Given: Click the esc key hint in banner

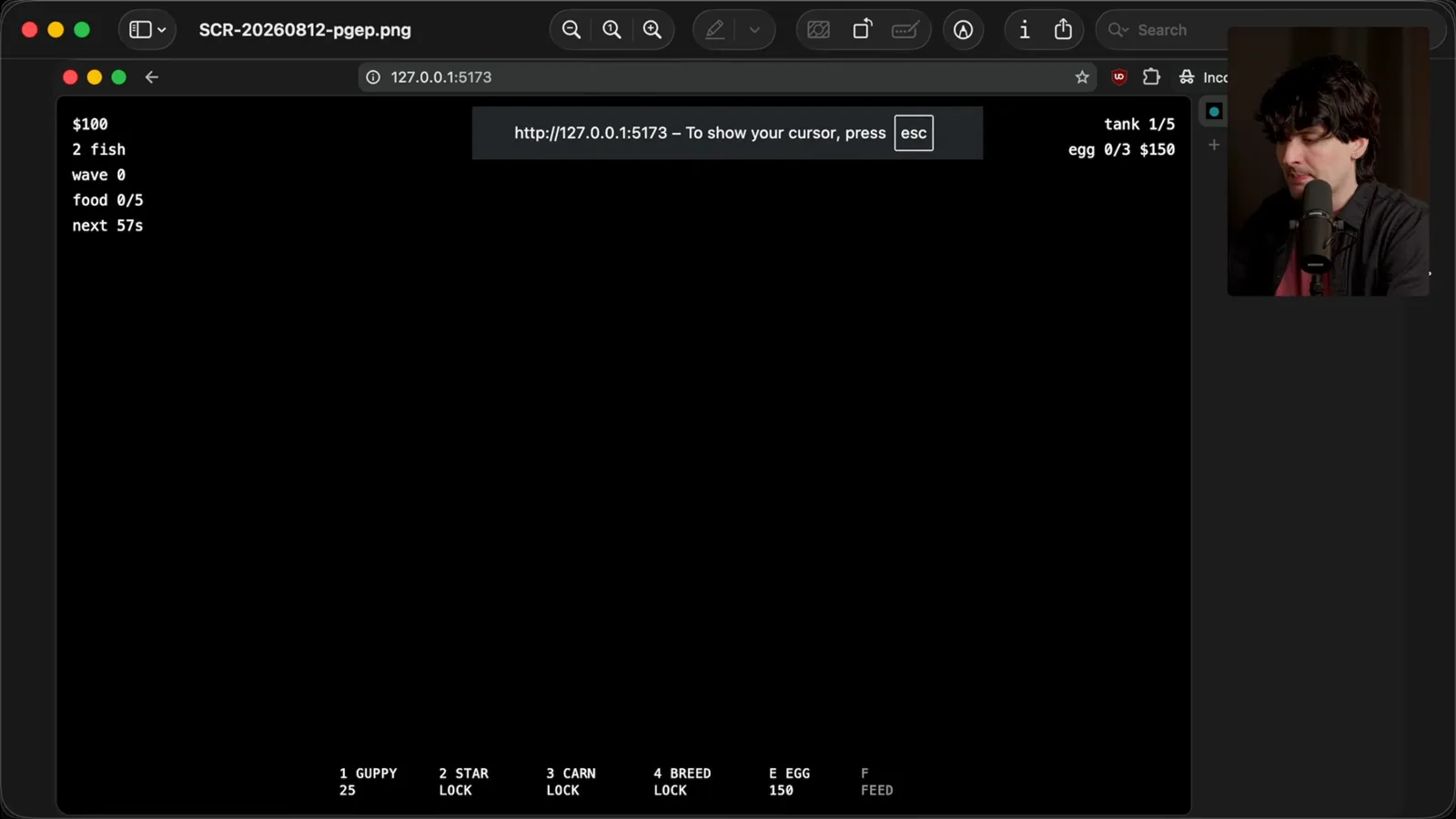Looking at the screenshot, I should [914, 133].
